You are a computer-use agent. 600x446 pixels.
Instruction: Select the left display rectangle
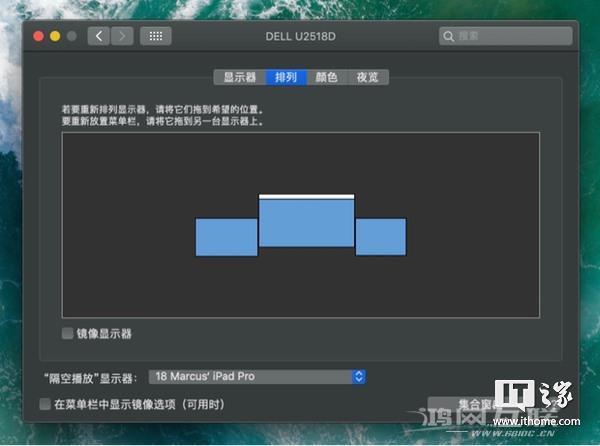click(x=227, y=237)
